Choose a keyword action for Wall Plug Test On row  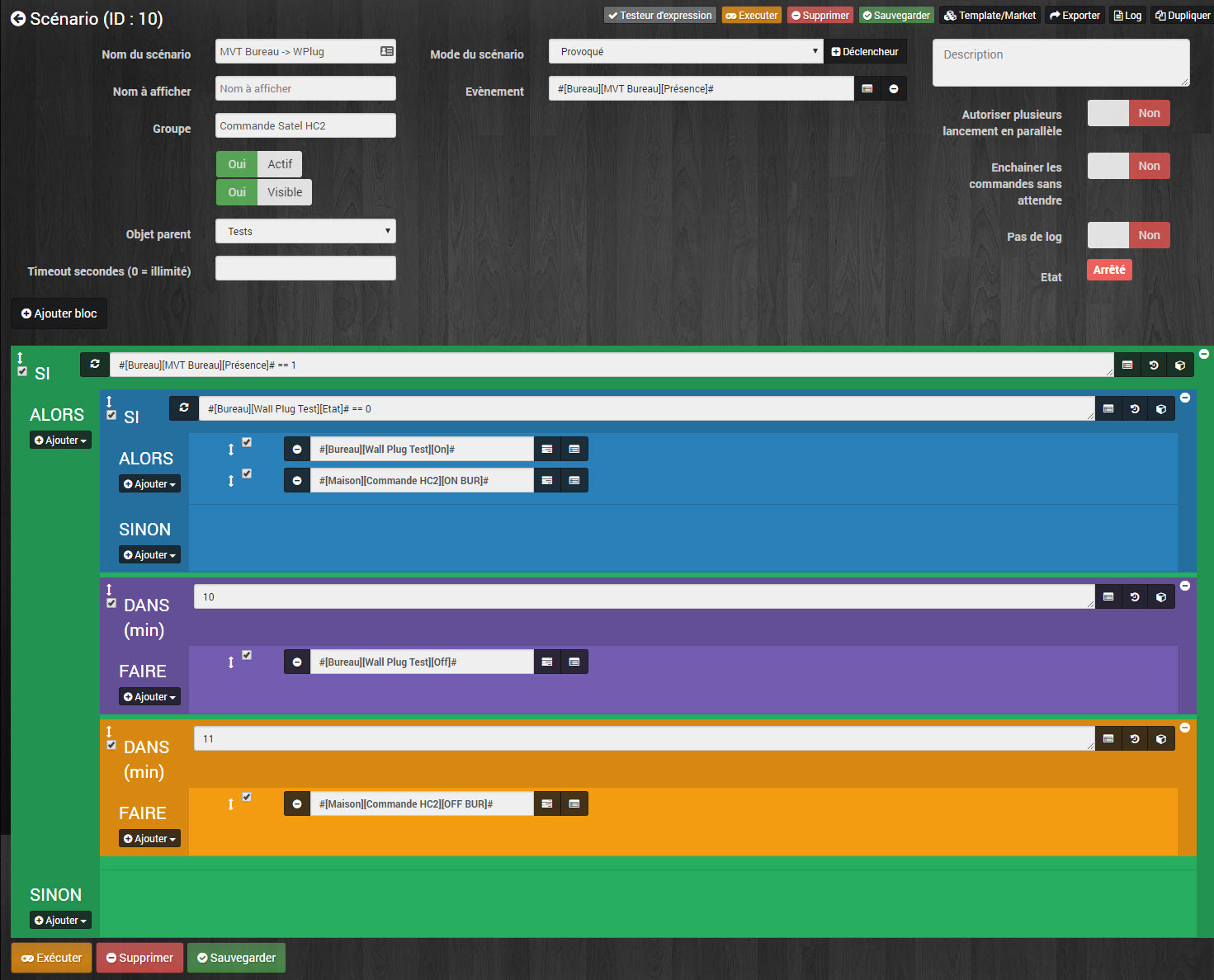point(547,449)
